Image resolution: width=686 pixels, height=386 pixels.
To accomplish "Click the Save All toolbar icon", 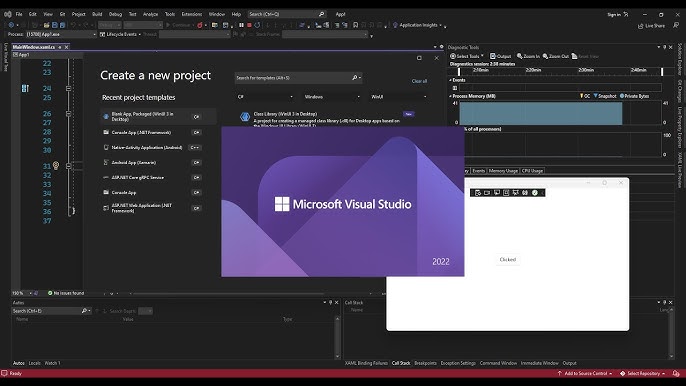I will click(x=62, y=25).
